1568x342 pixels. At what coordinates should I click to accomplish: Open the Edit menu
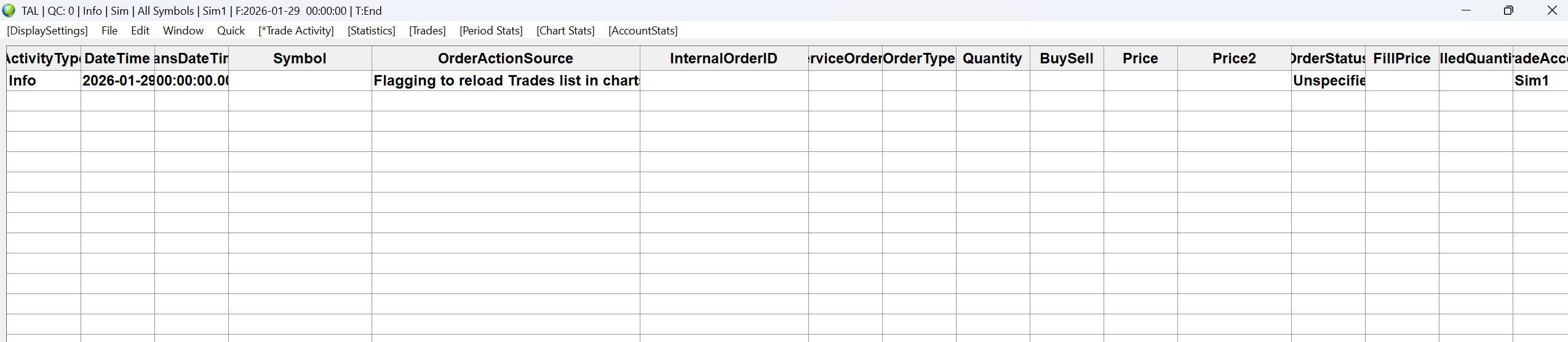(140, 31)
